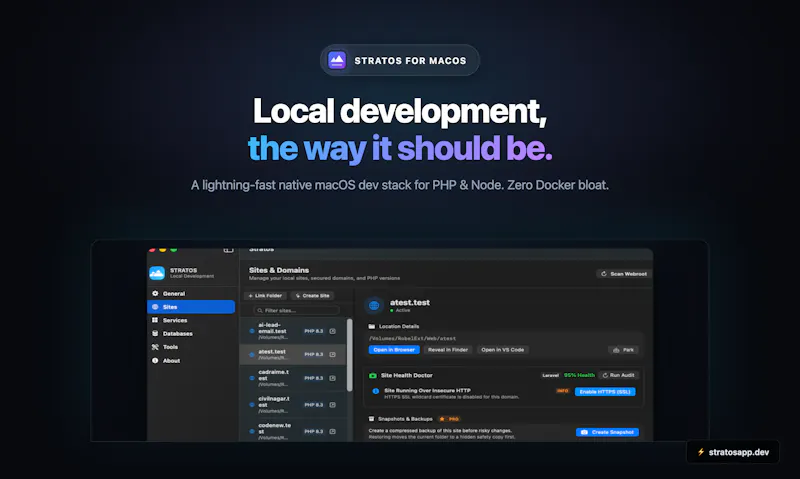Select the codenew.test site row
The width and height of the screenshot is (800, 479).
click(293, 431)
